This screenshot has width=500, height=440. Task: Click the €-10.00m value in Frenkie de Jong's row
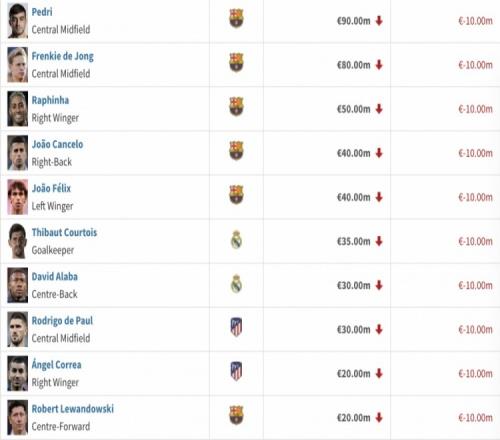click(475, 65)
